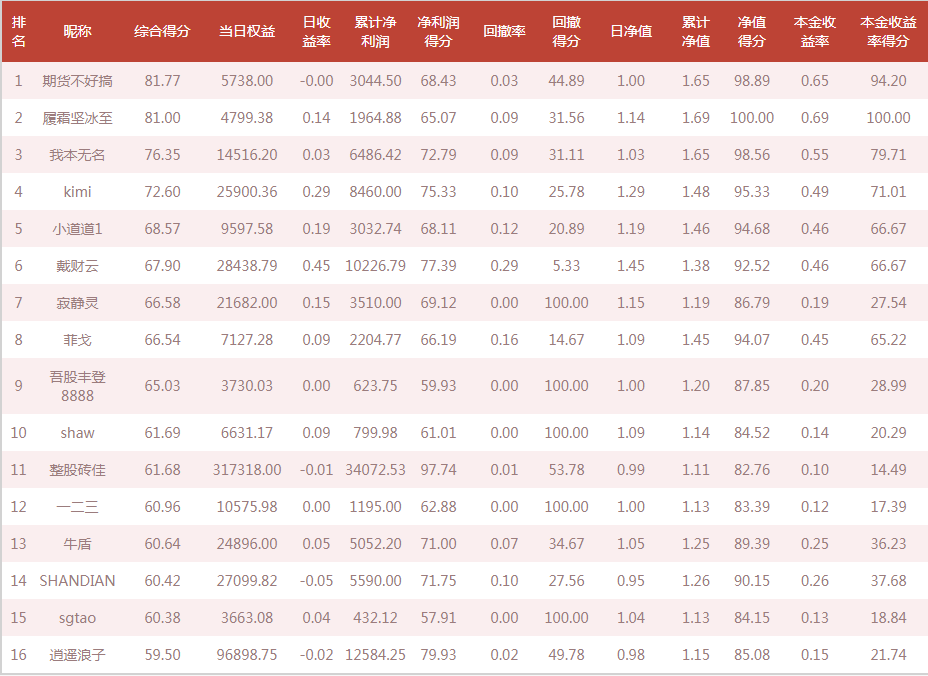
Task: Click net value score 86.79
Action: [752, 303]
